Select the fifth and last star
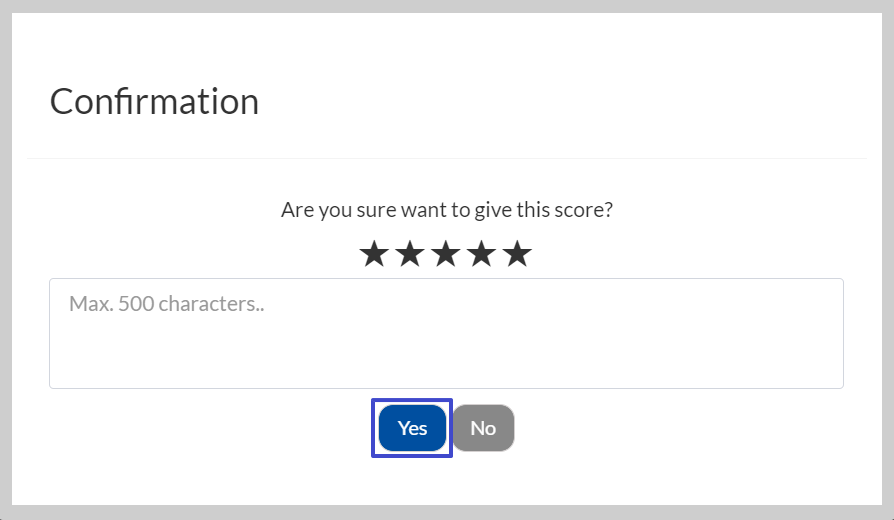 [518, 253]
